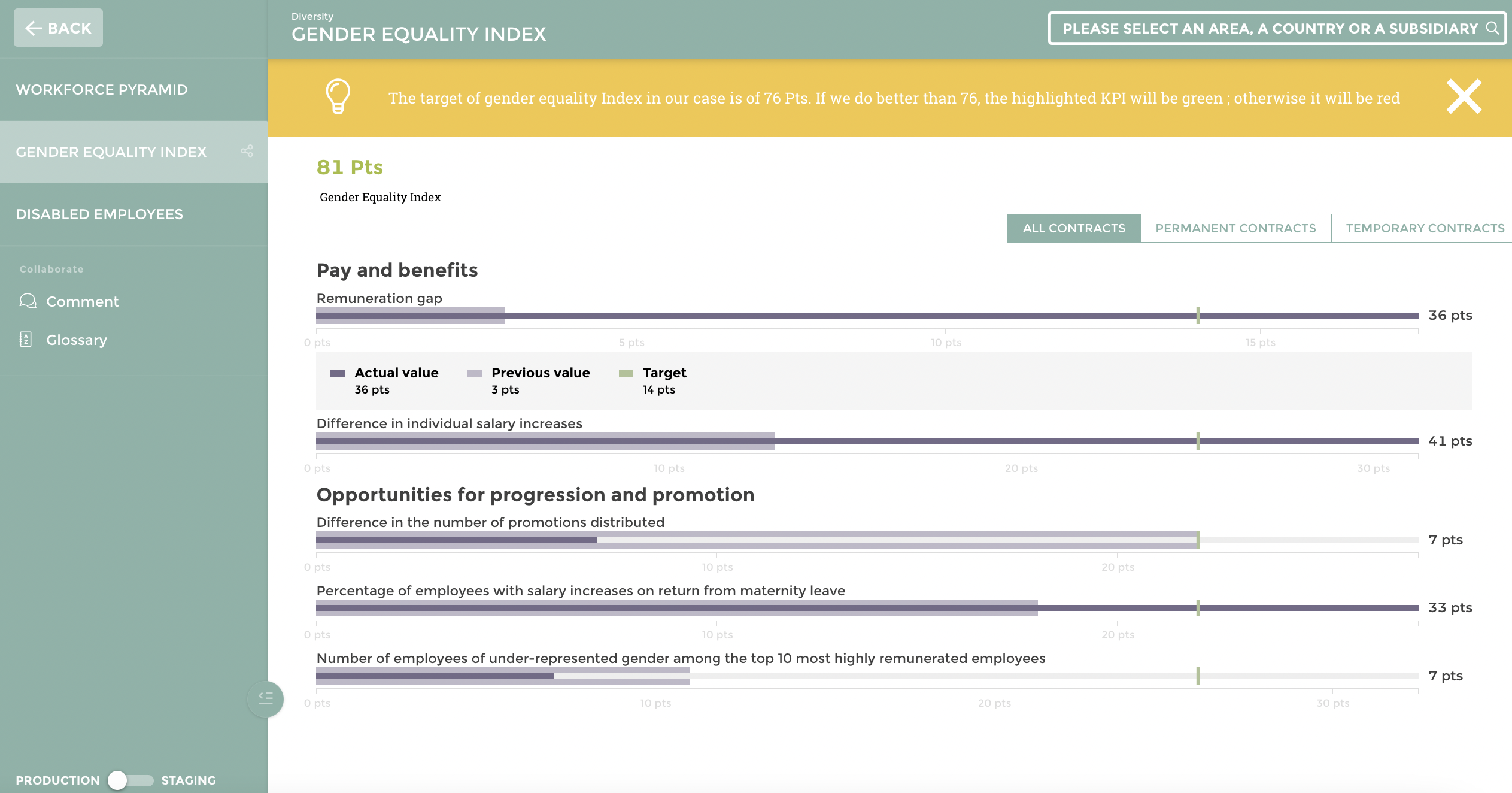The height and width of the screenshot is (793, 1512).
Task: Click the Remuneration gap progress bar
Action: tap(867, 315)
